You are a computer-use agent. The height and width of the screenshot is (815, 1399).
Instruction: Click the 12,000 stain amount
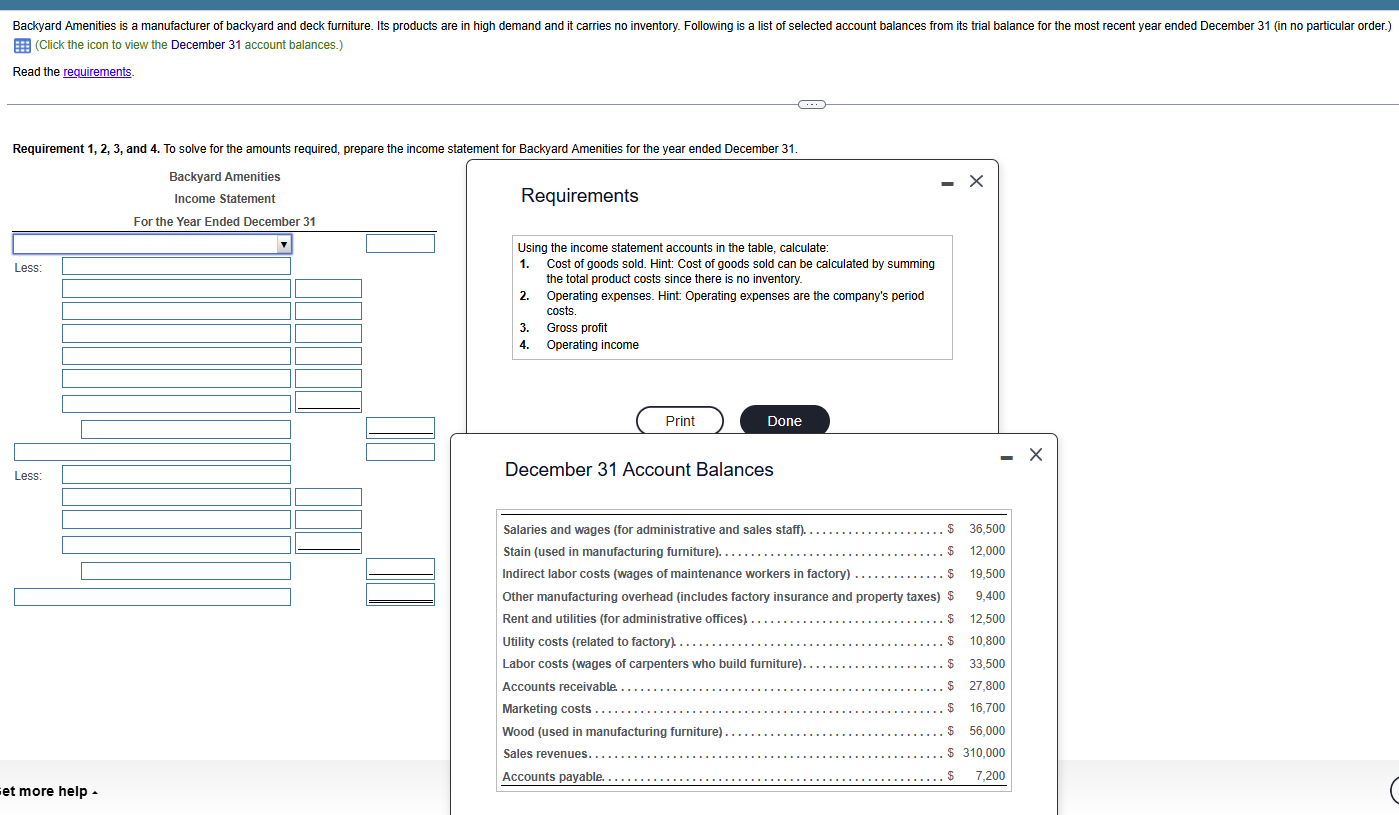pos(987,551)
